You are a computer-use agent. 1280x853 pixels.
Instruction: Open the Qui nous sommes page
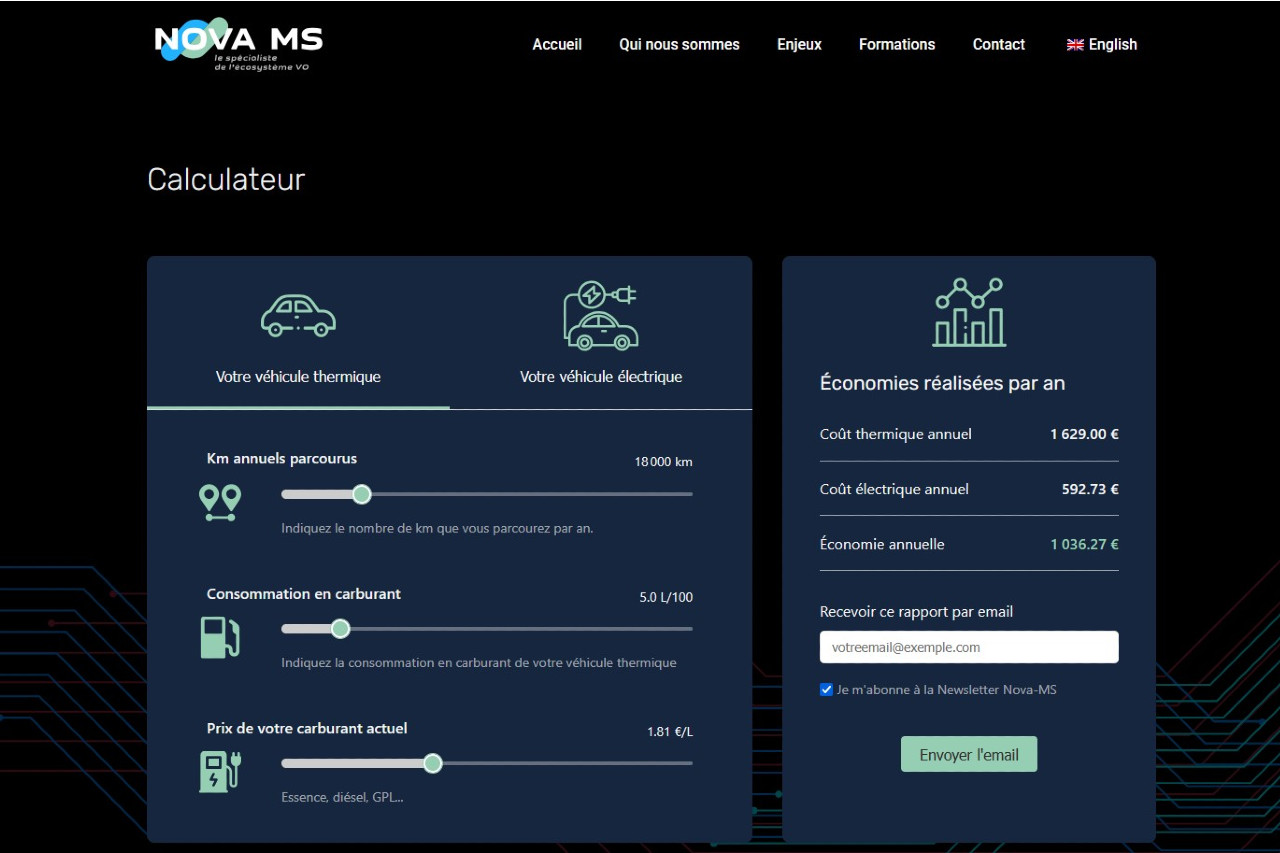click(679, 45)
